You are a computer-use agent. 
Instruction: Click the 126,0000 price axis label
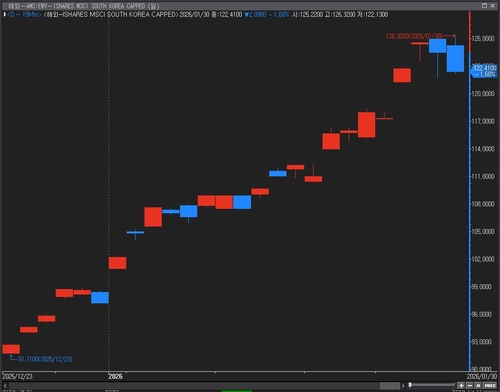tap(483, 39)
